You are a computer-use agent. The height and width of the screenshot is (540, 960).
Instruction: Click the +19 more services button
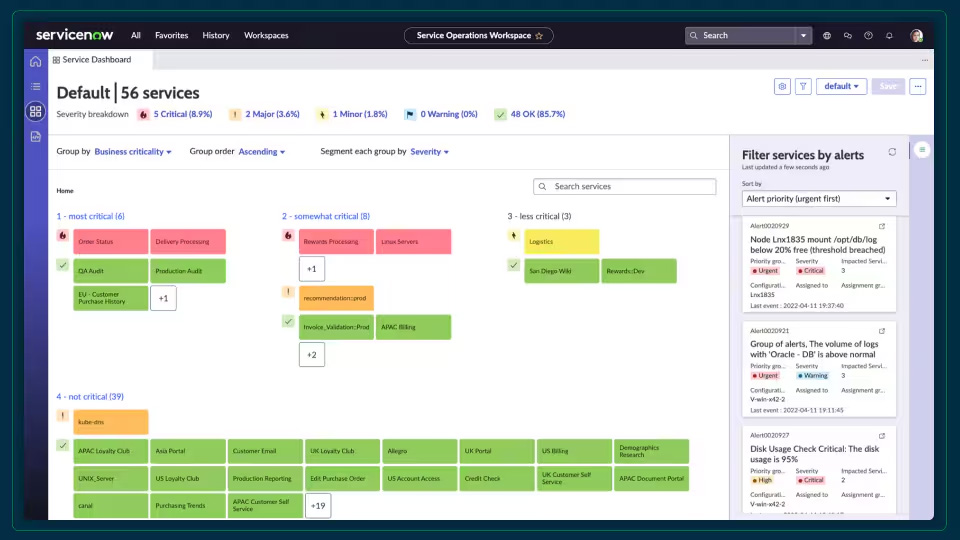click(x=318, y=506)
